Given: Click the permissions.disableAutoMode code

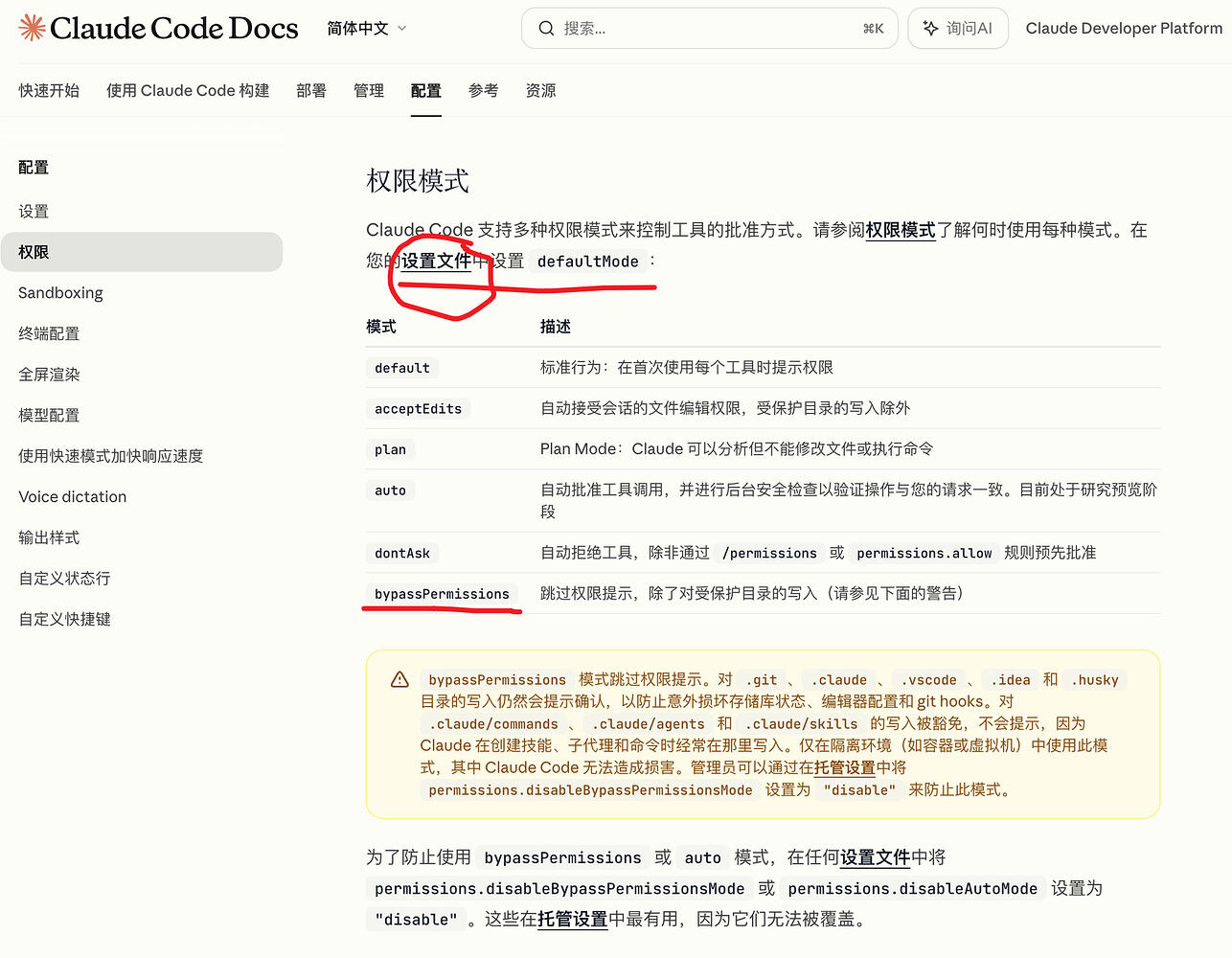Looking at the screenshot, I should pos(912,889).
